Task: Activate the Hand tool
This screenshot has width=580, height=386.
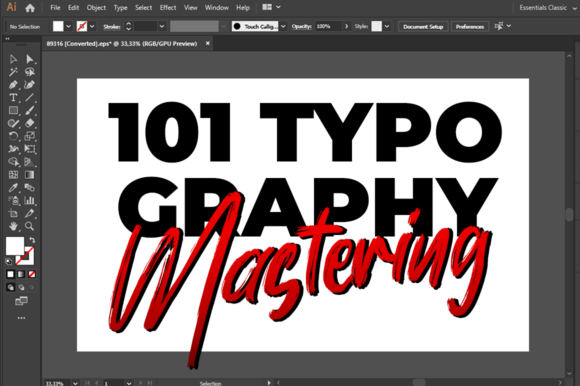Action: point(13,226)
